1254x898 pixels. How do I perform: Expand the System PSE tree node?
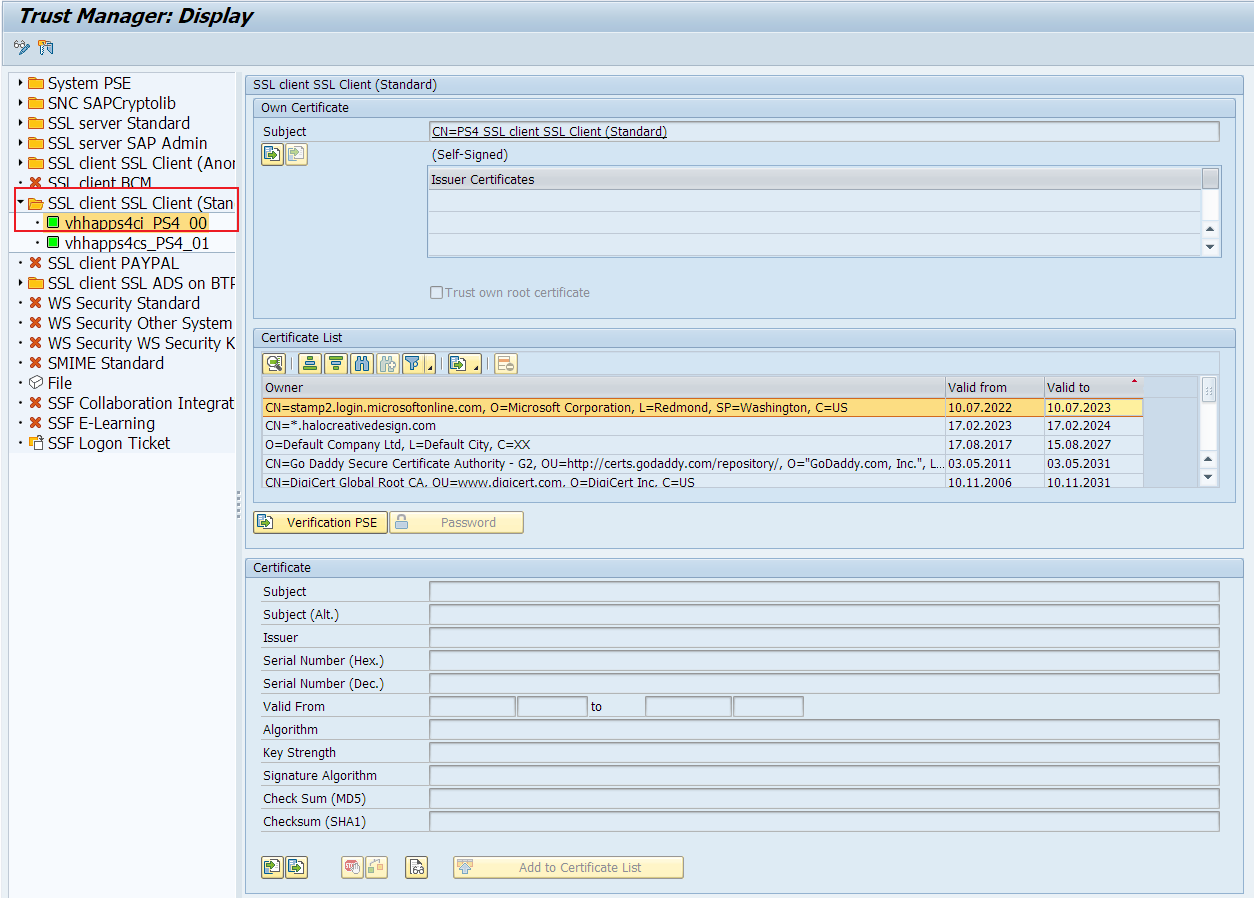[x=20, y=83]
